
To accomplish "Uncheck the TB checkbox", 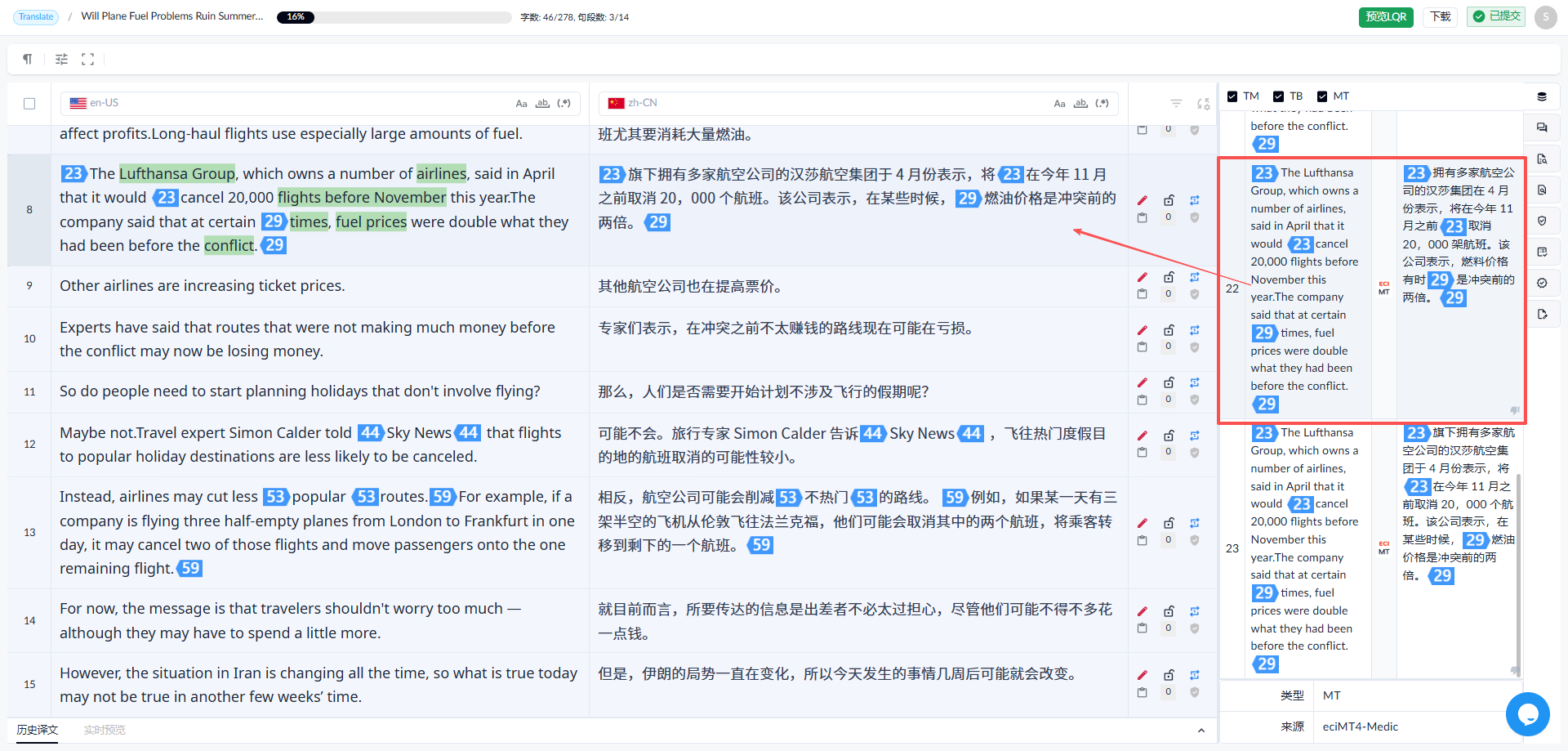I will (1278, 96).
